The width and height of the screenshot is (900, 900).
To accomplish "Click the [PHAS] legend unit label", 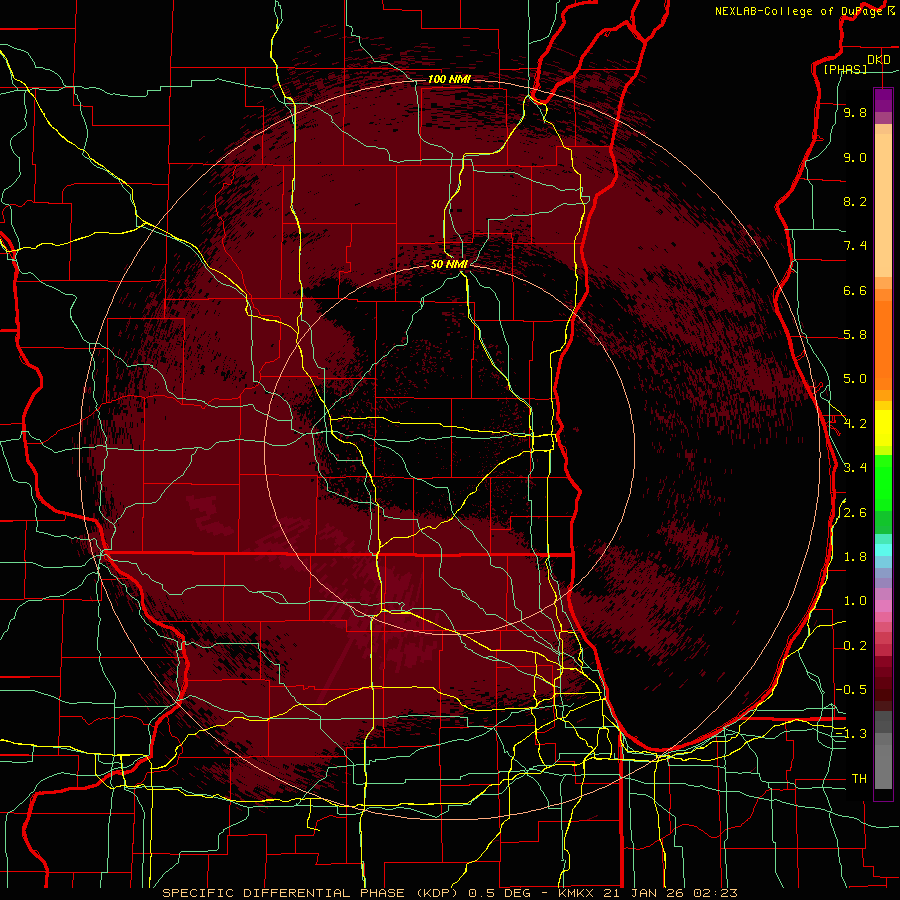I will (x=845, y=69).
